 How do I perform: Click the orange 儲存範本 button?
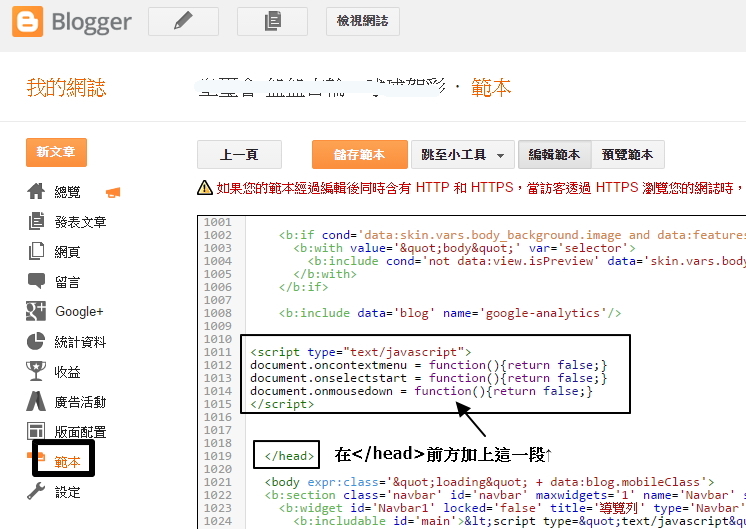point(360,155)
